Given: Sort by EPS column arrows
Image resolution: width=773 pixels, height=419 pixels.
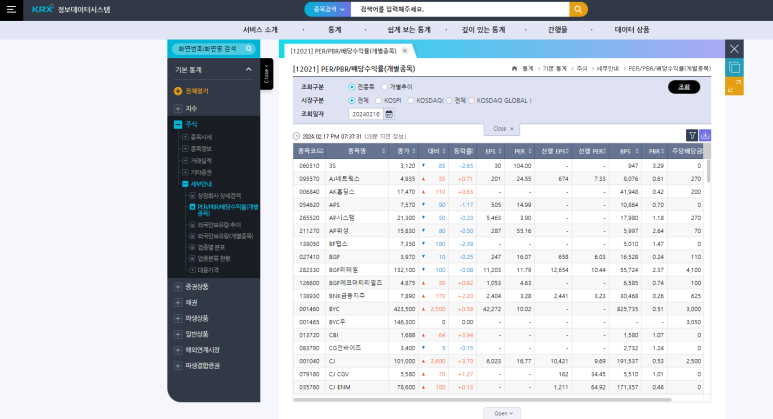Looking at the screenshot, I should 500,151.
